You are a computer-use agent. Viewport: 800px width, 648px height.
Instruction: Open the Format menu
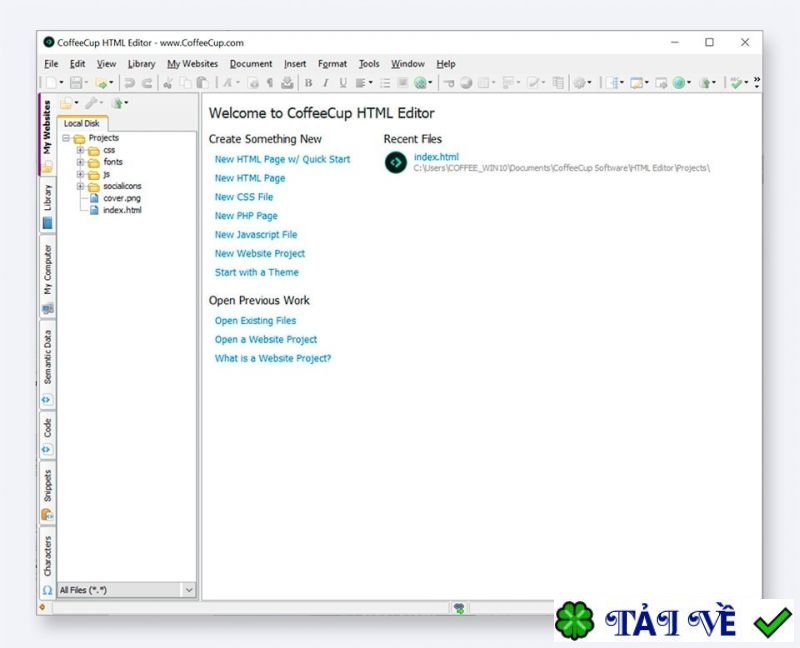point(331,63)
